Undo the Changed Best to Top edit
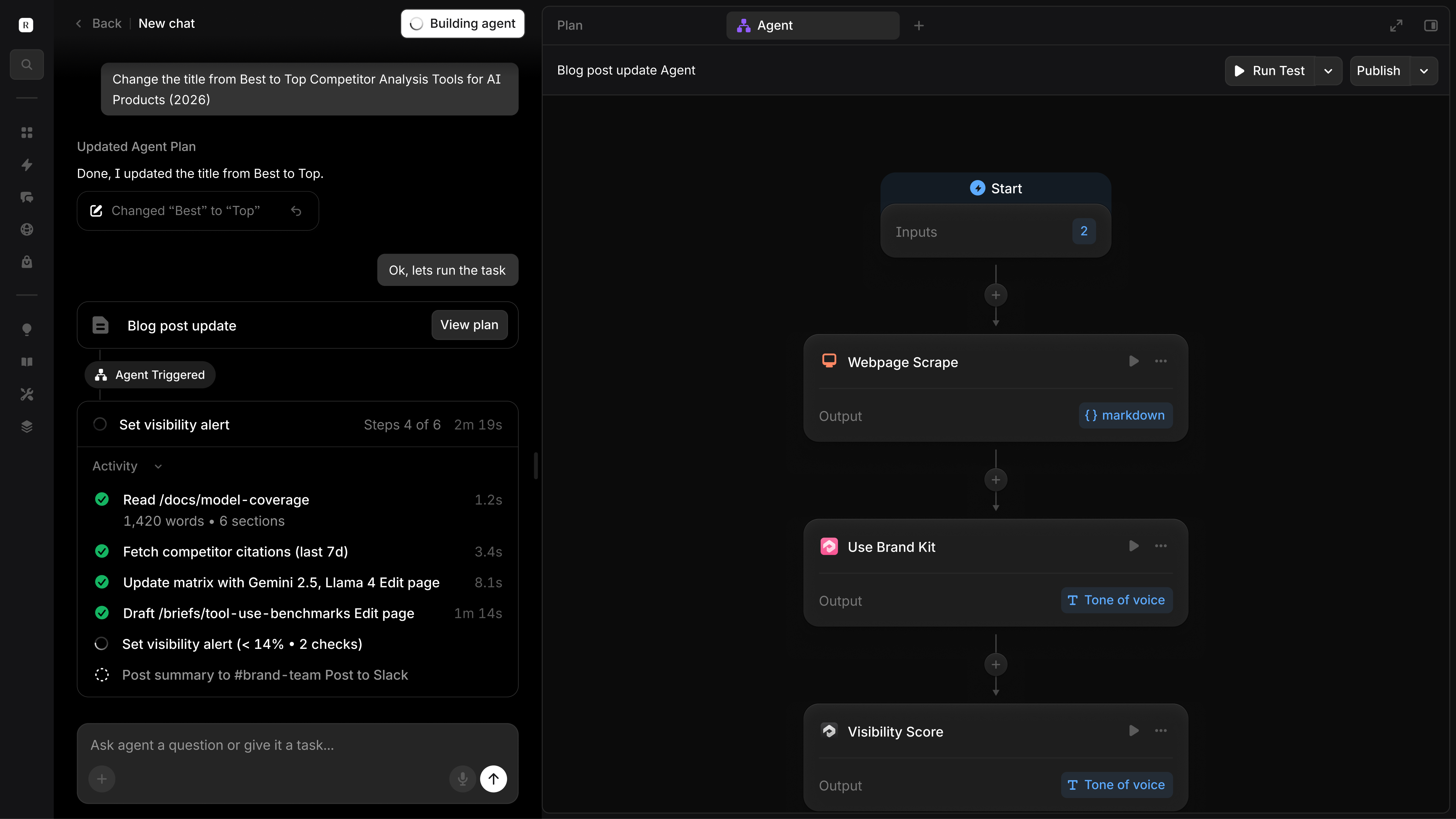 click(296, 211)
